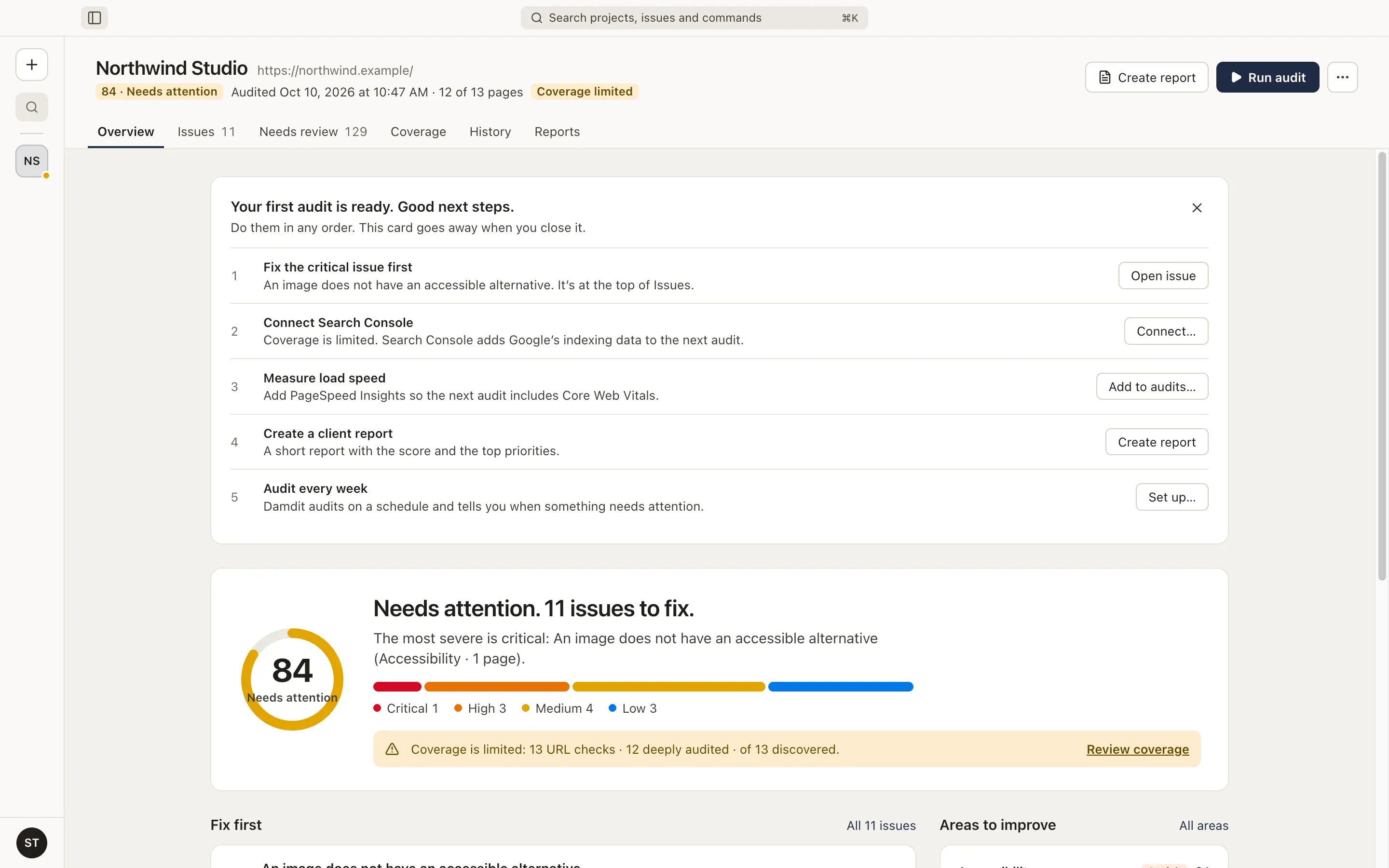Click the yellow Medium severity bar segment
The width and height of the screenshot is (1389, 868).
668,687
